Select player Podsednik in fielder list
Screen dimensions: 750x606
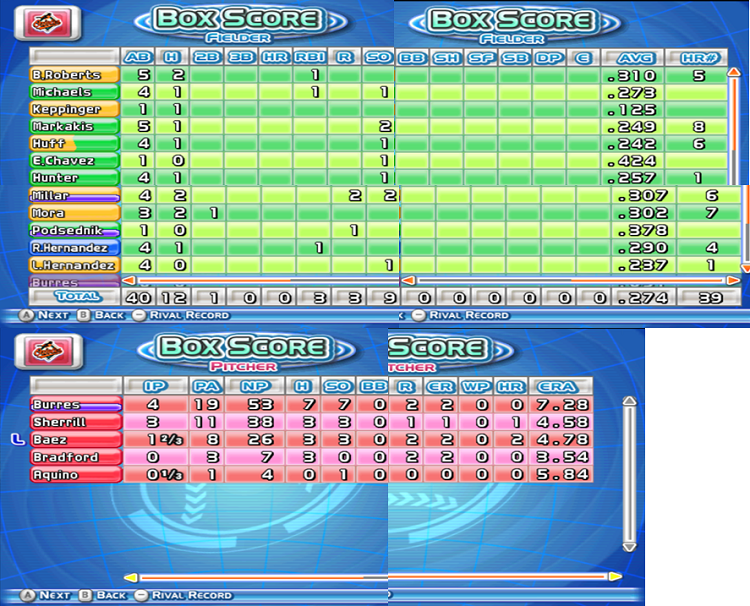75,230
